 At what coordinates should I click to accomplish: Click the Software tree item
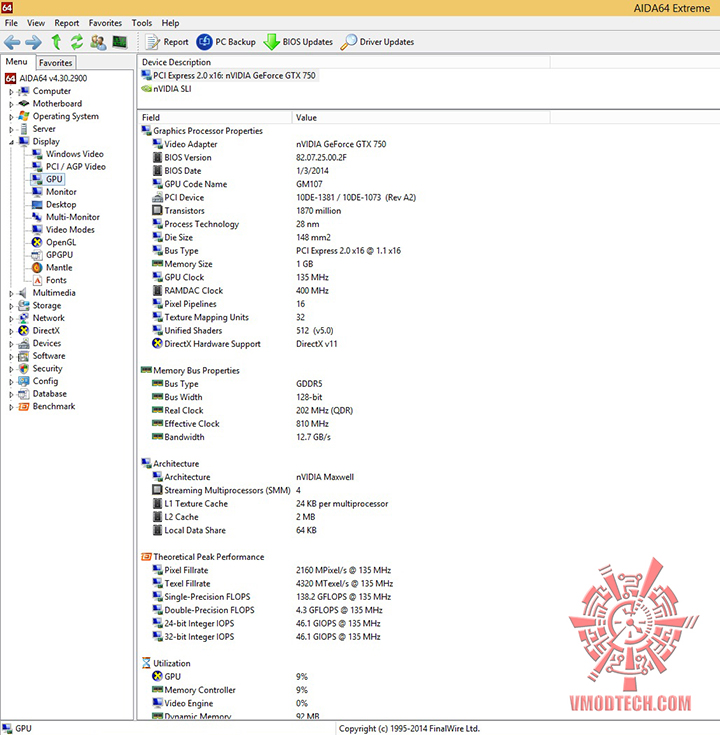(42, 356)
